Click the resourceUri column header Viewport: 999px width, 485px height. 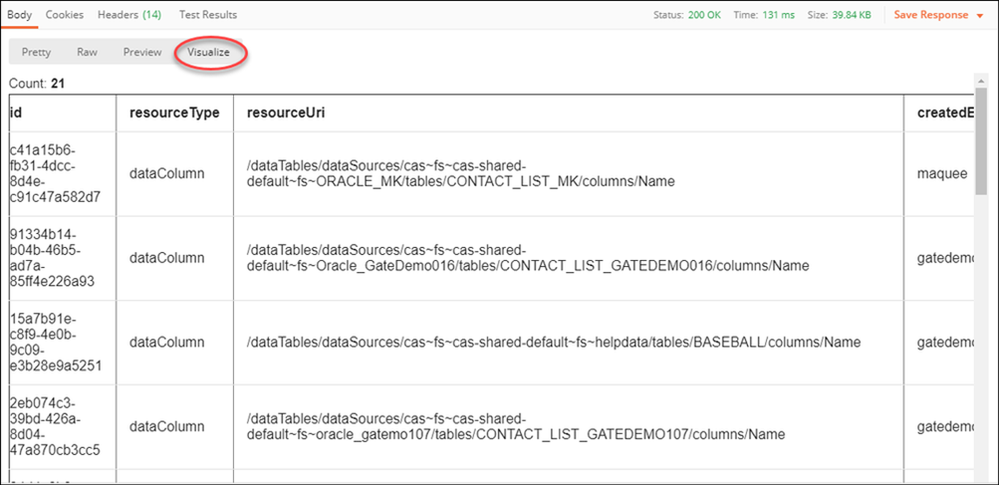point(286,113)
